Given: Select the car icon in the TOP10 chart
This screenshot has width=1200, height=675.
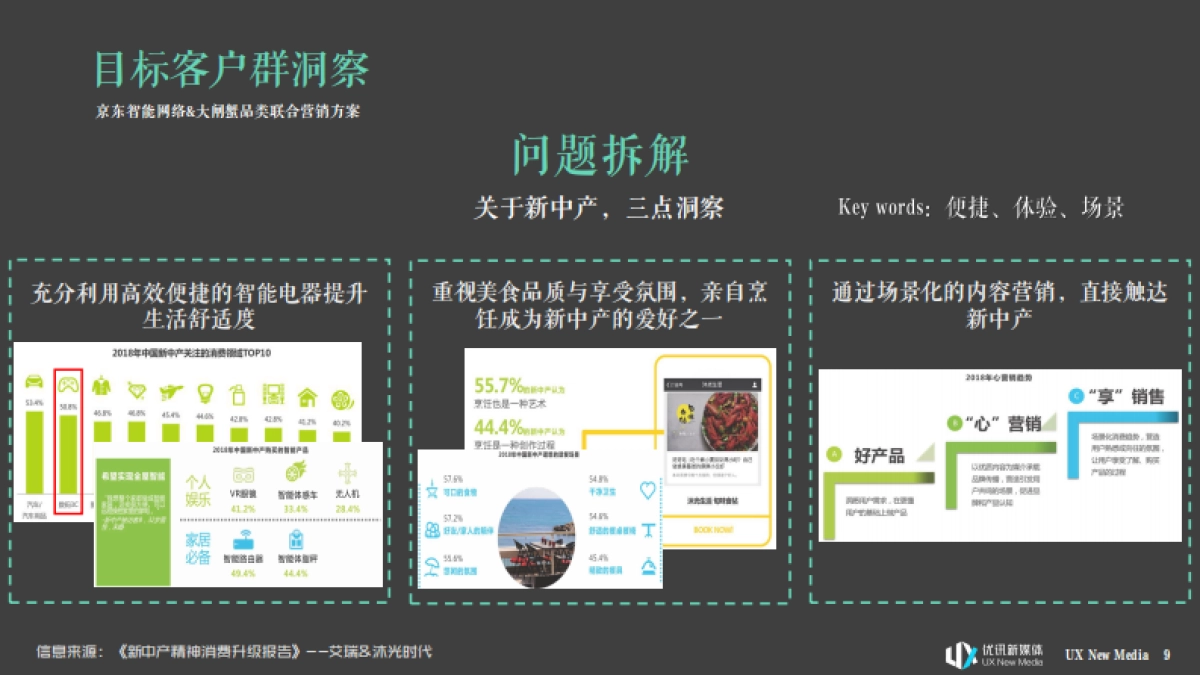Looking at the screenshot, I should point(34,382).
